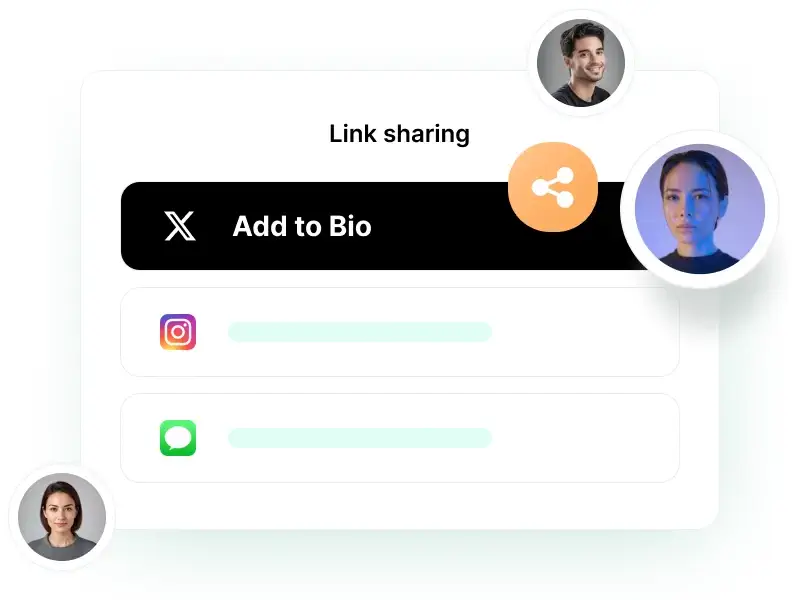Click the face of the top man's photo
The height and width of the screenshot is (600, 800).
(x=586, y=60)
